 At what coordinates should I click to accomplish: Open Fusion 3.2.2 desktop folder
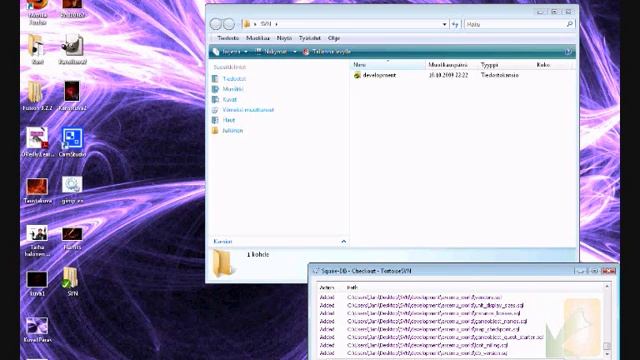[36, 95]
